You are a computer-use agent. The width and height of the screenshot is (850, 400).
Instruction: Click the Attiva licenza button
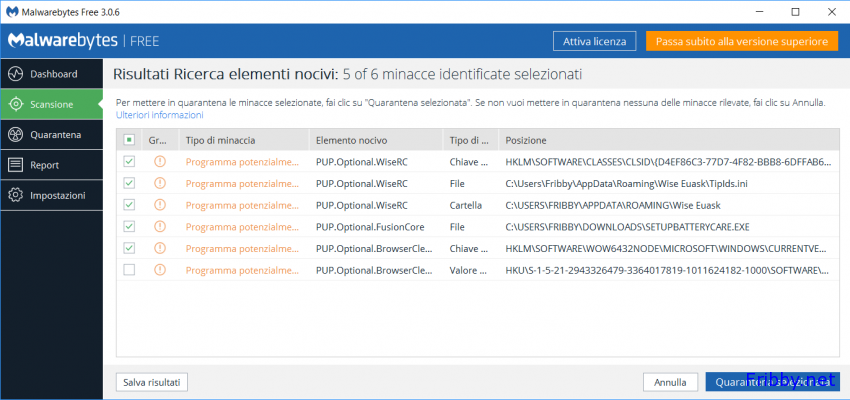[595, 41]
